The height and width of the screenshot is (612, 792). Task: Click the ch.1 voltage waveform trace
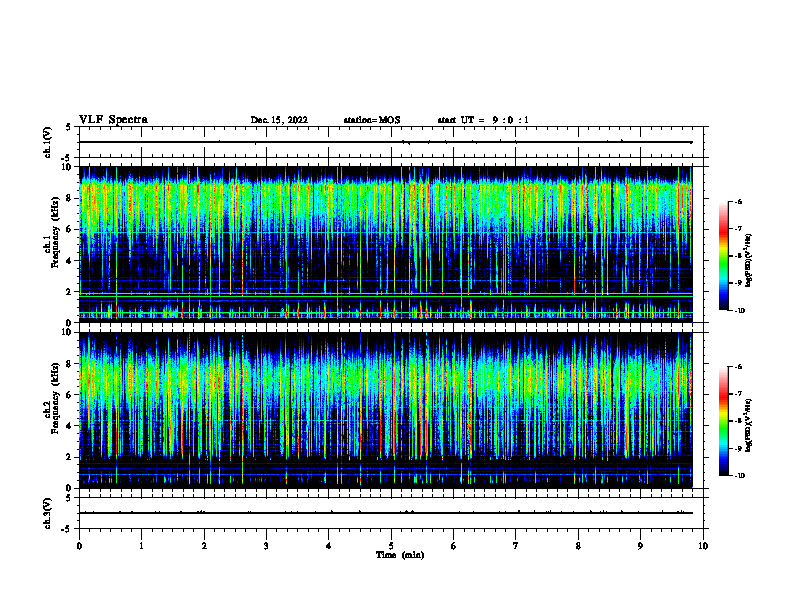386,142
